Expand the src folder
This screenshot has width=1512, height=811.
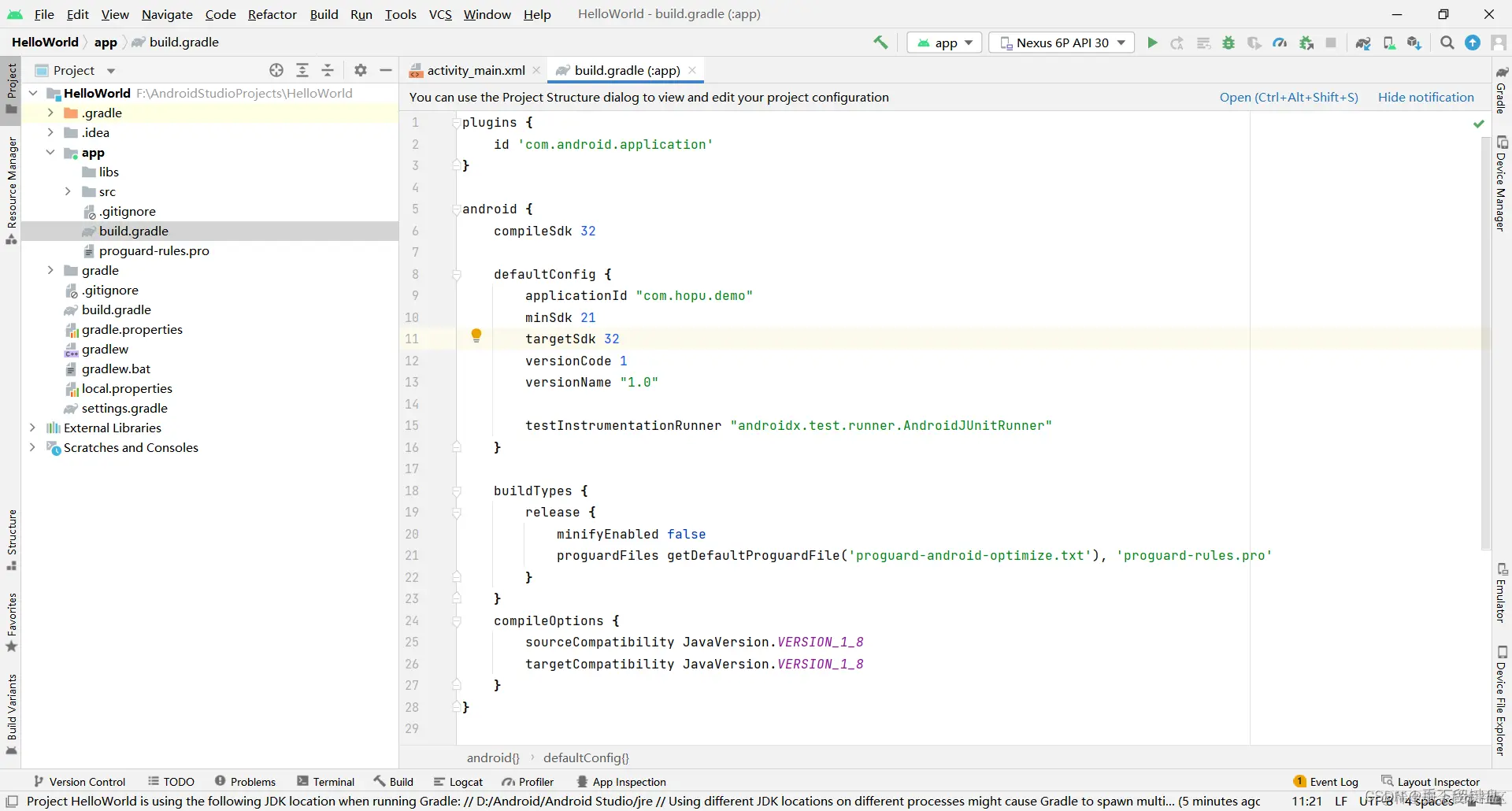pos(68,191)
